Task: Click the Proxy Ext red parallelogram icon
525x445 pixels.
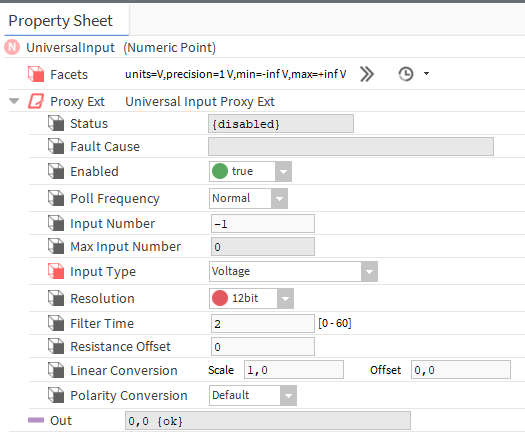Action: point(36,101)
